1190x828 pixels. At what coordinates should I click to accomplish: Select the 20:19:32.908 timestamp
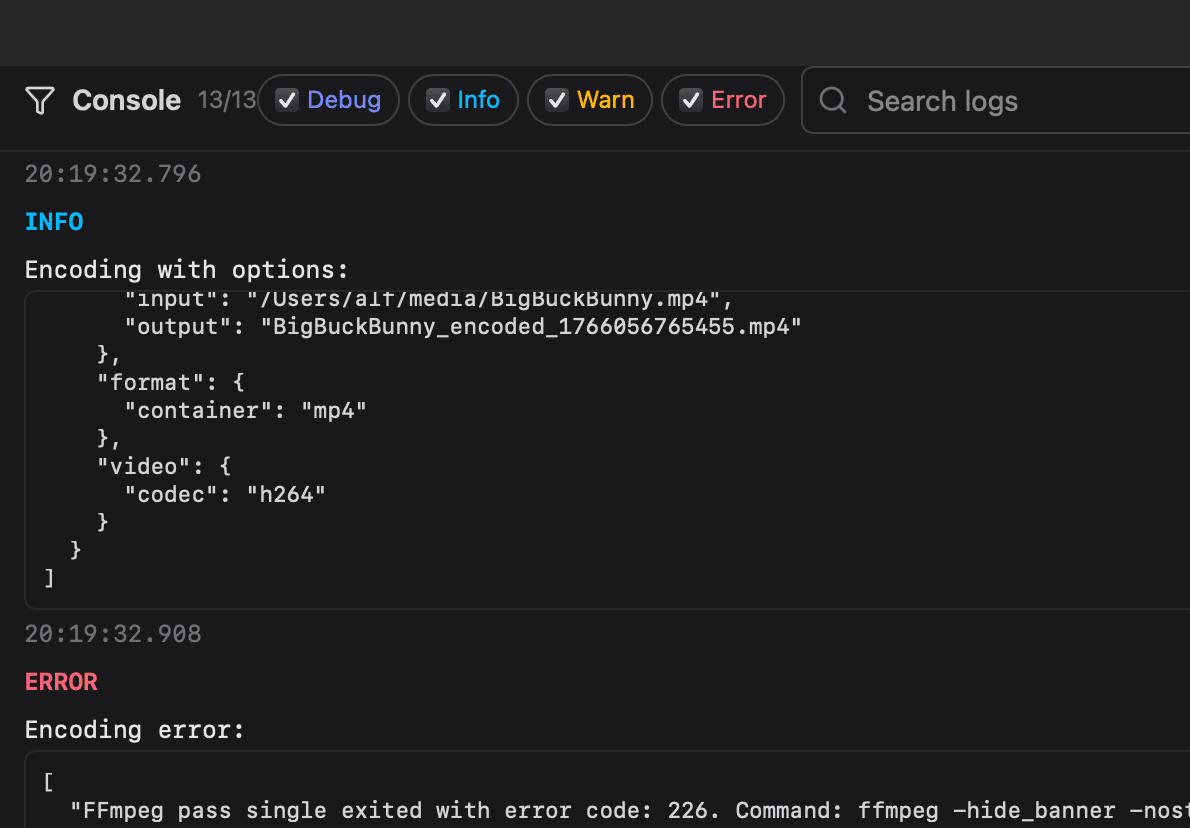tap(113, 634)
